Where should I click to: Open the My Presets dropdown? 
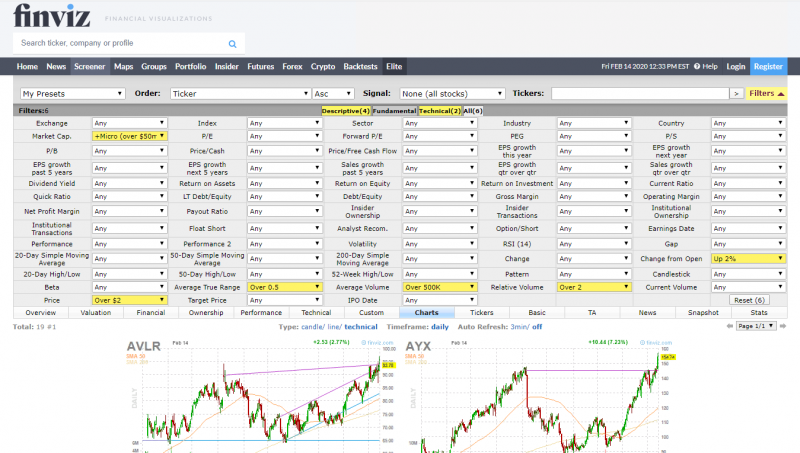(72, 94)
